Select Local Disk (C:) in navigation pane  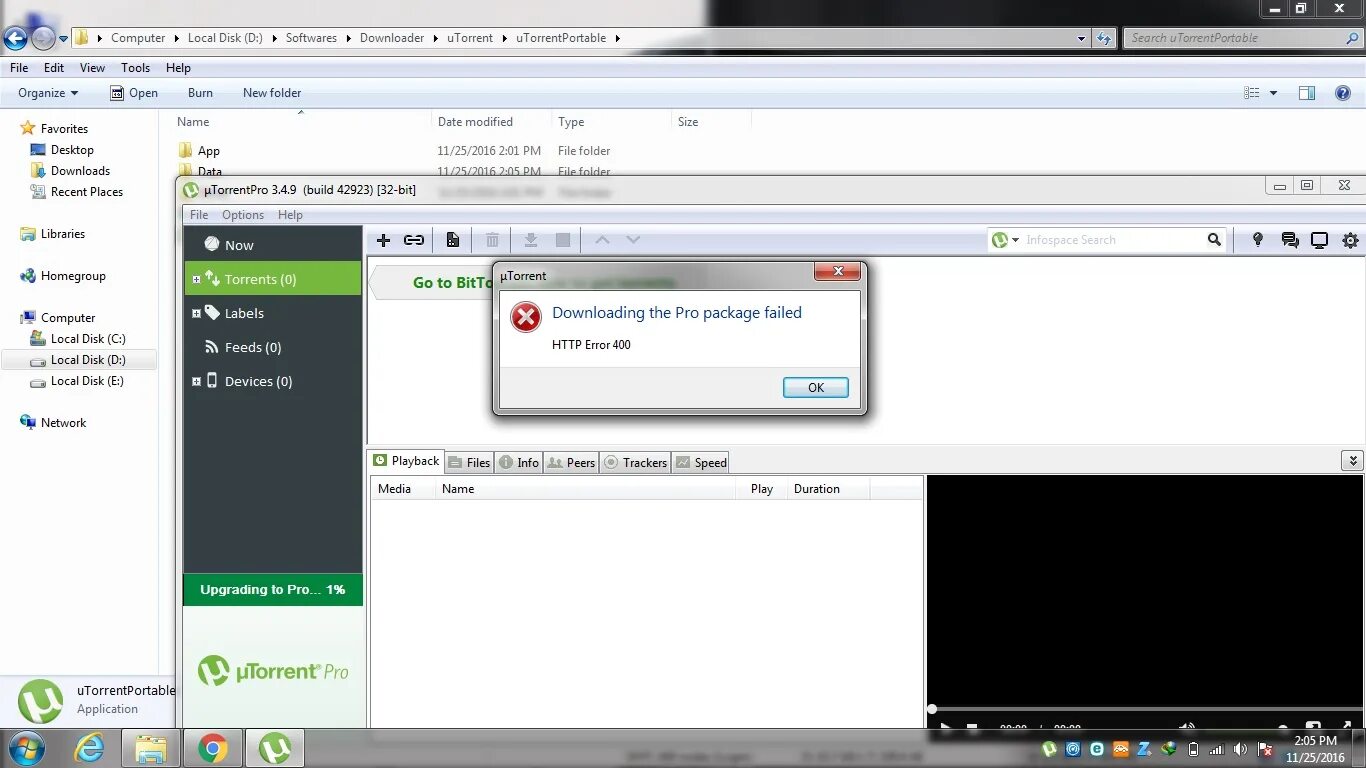(x=88, y=339)
